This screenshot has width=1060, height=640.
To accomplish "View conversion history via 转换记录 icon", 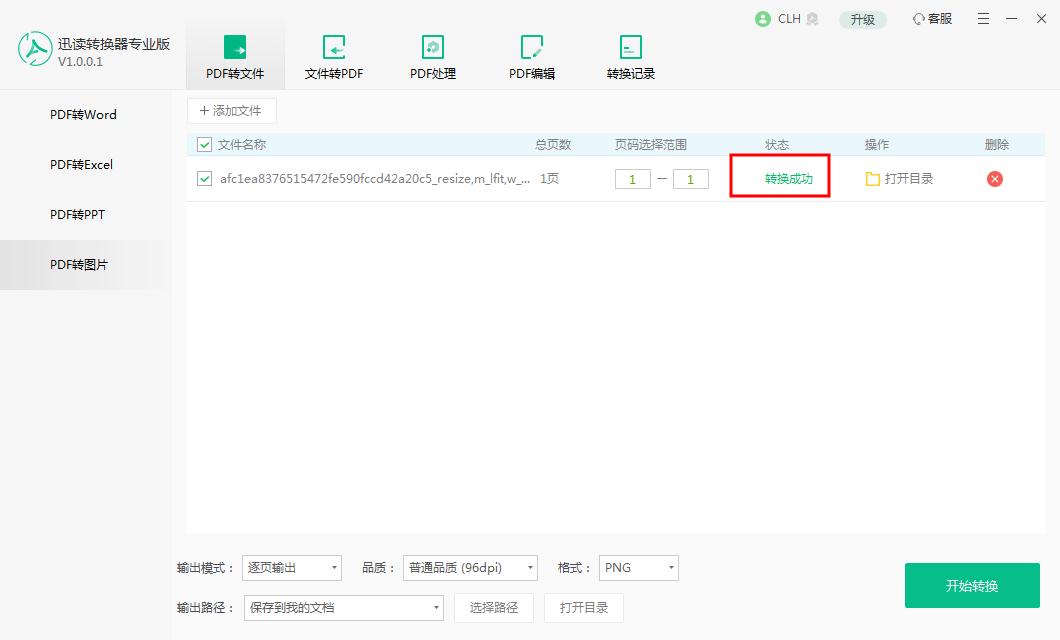I will tap(630, 47).
